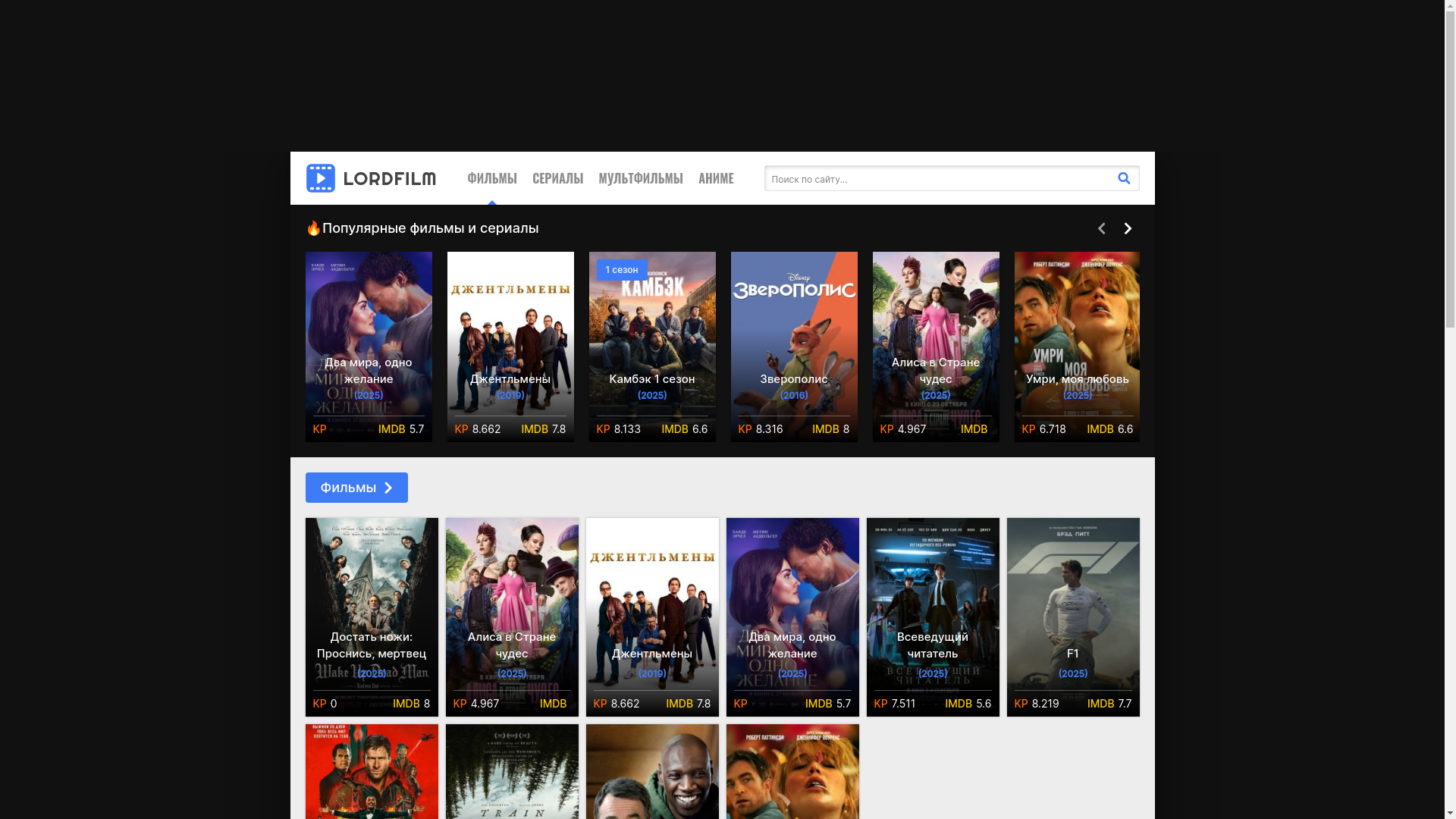The height and width of the screenshot is (819, 1456).
Task: Click the LORDFILM site name link
Action: (389, 179)
